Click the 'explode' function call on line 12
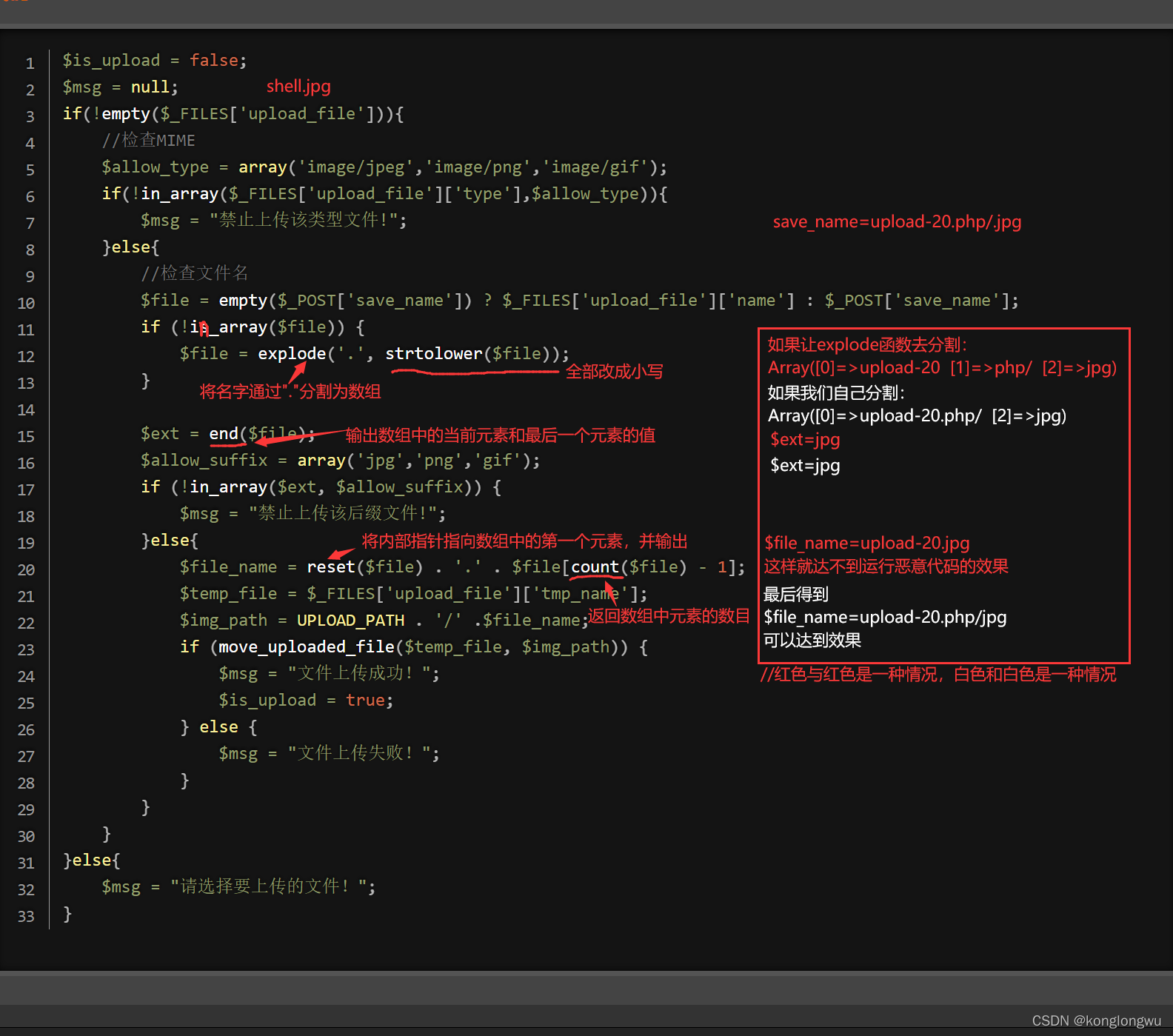The image size is (1173, 1036). (x=292, y=353)
